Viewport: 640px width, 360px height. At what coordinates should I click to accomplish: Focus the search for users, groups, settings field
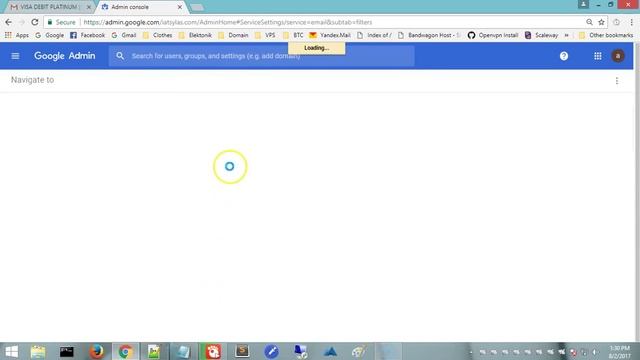click(x=261, y=56)
